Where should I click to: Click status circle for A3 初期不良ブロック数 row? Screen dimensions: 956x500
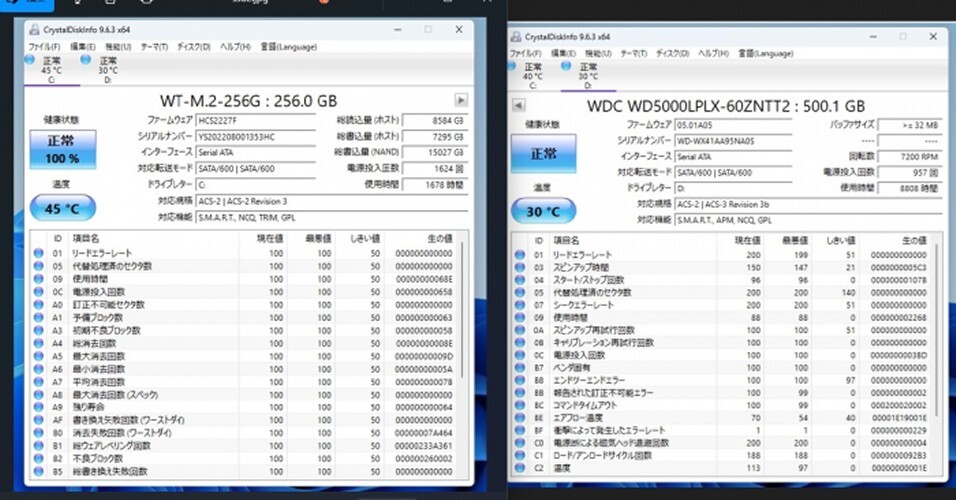tap(38, 330)
